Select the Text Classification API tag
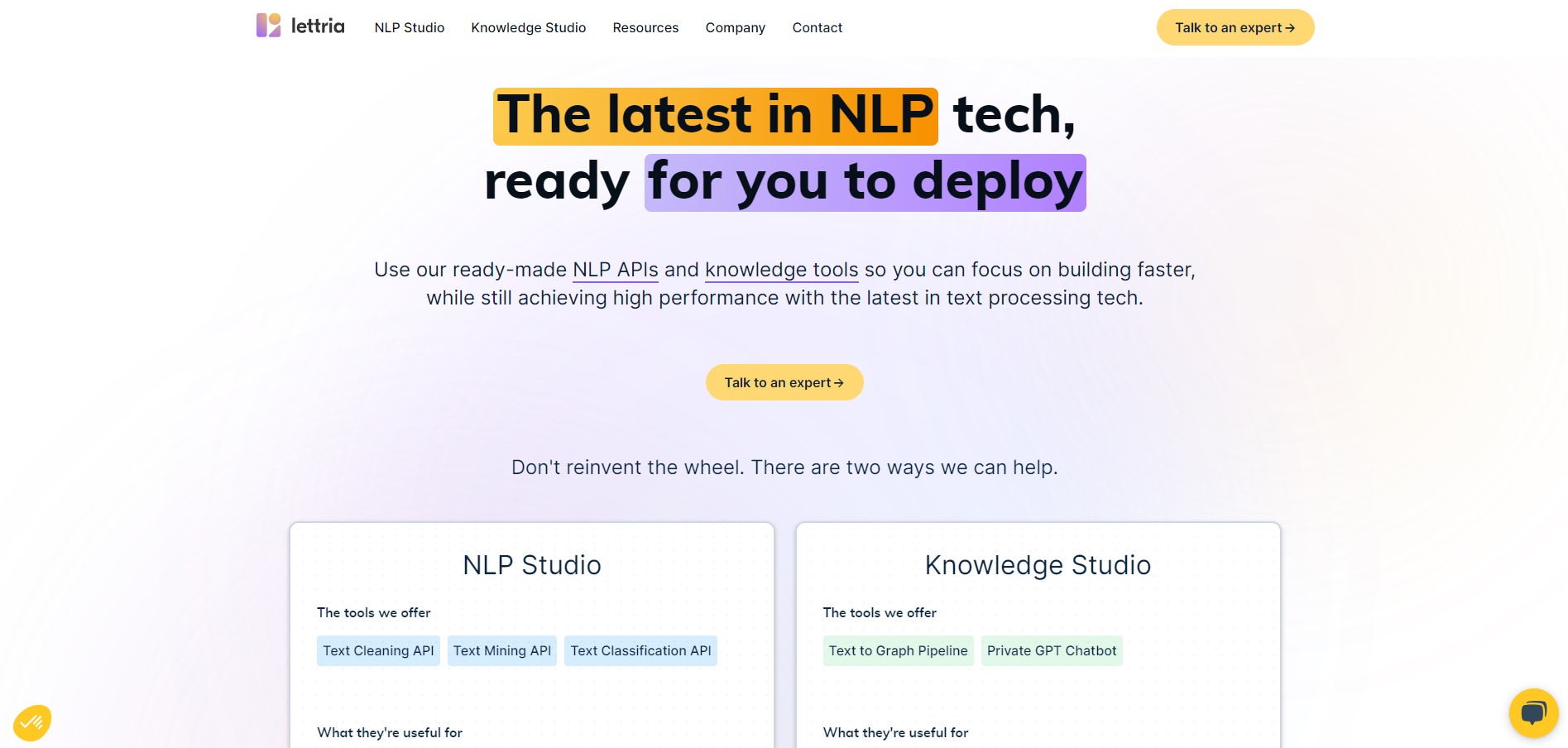 [640, 650]
